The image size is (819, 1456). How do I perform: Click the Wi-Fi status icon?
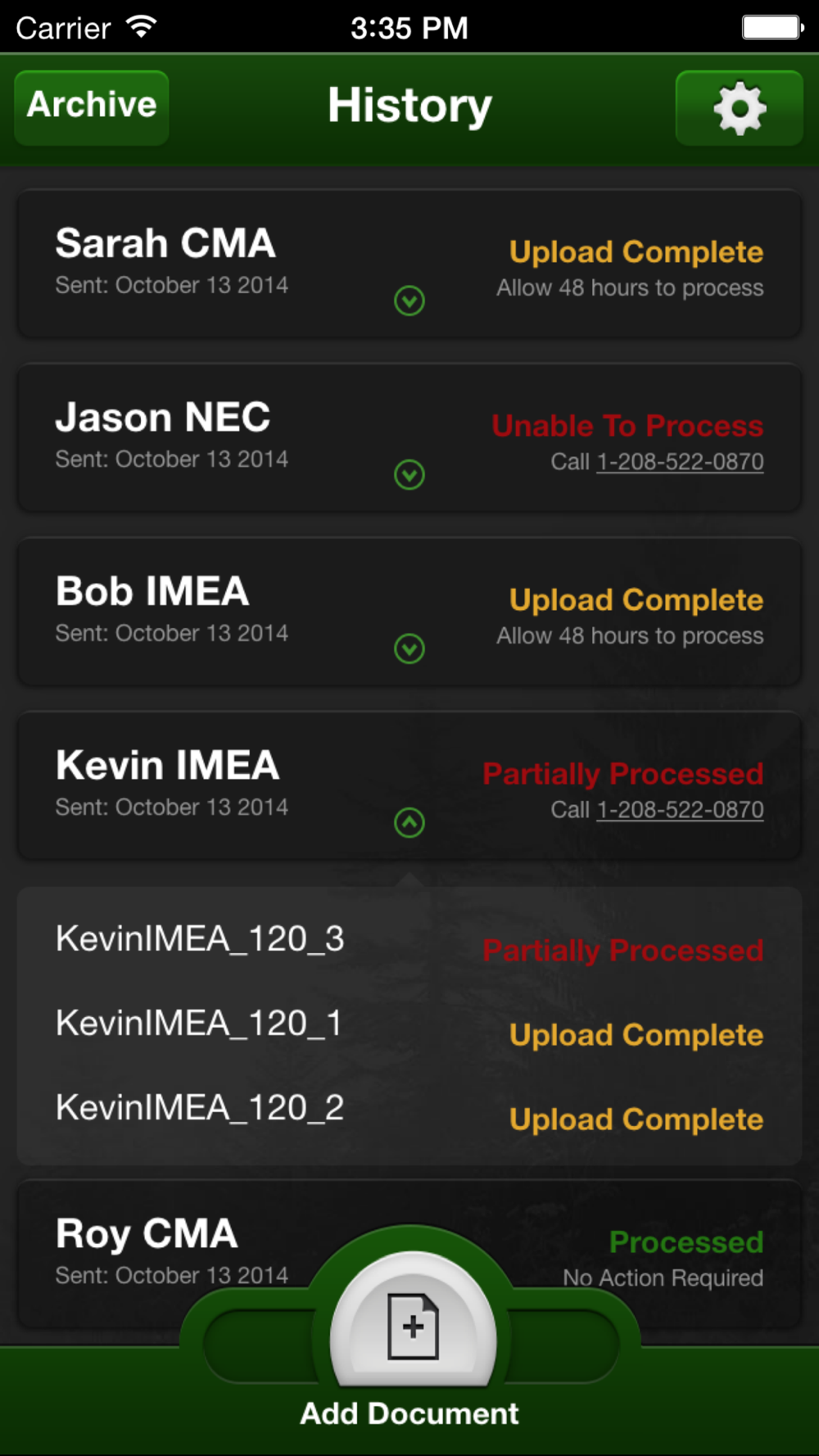141,28
